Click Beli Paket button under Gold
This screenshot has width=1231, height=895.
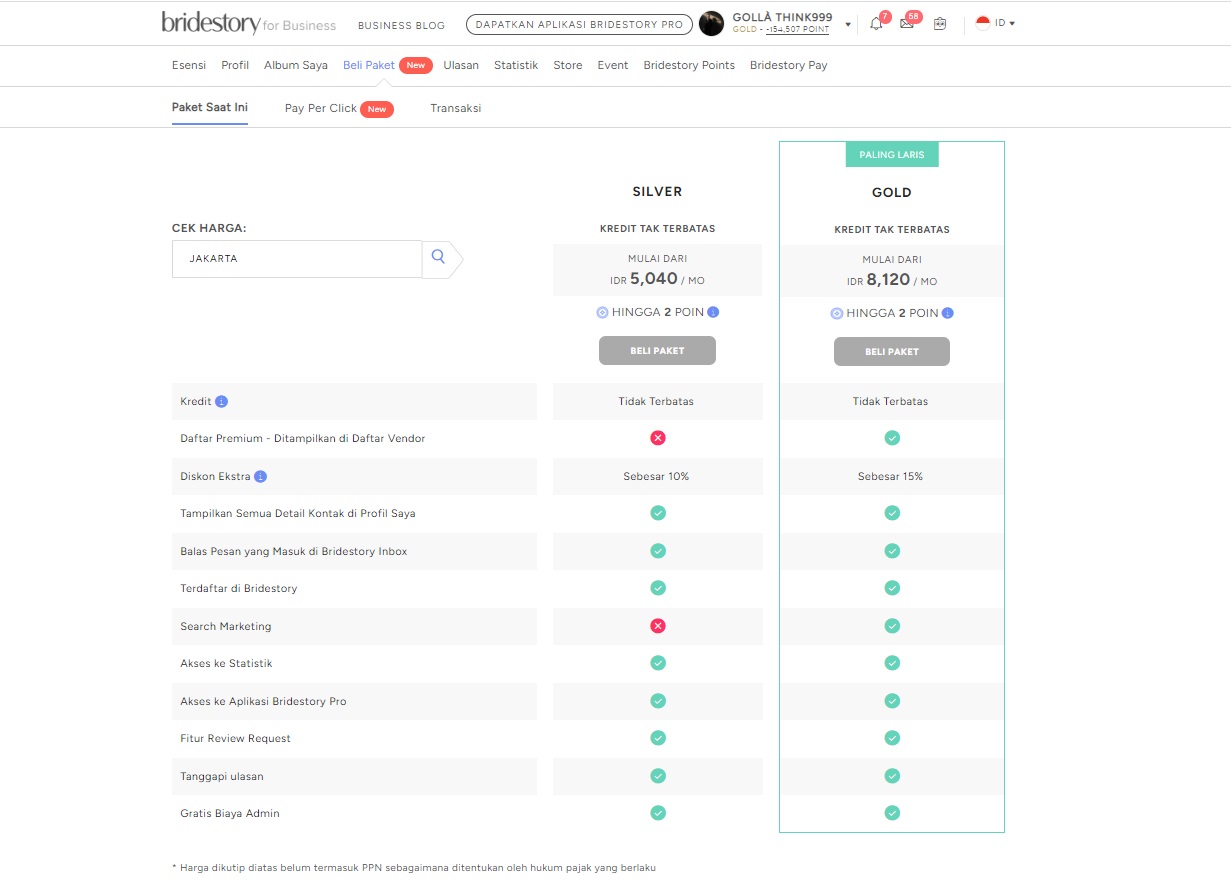point(892,352)
